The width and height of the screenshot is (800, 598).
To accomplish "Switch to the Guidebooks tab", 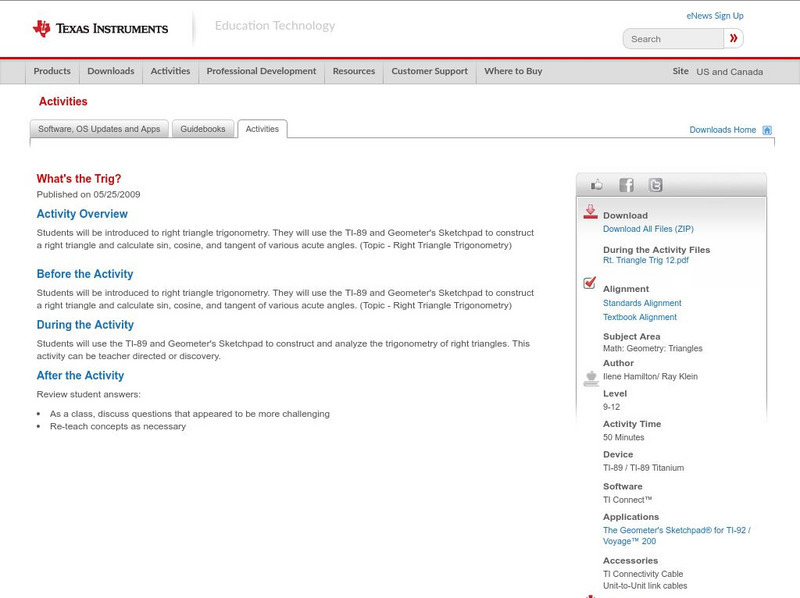I will 203,129.
